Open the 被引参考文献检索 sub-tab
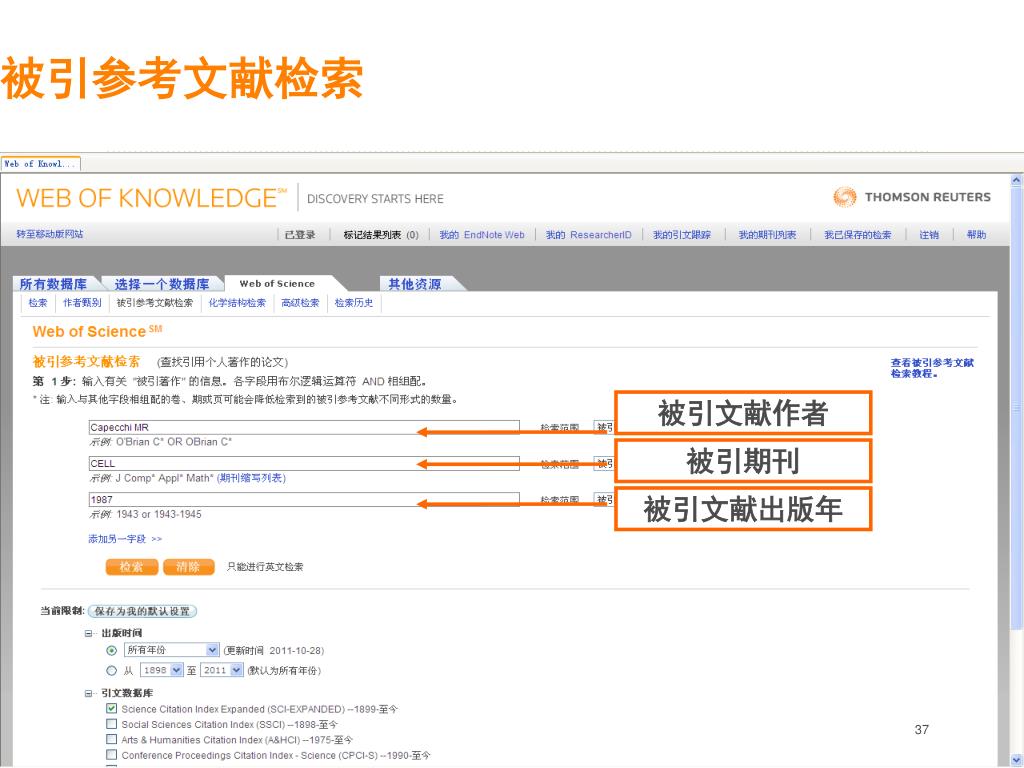 pyautogui.click(x=155, y=302)
